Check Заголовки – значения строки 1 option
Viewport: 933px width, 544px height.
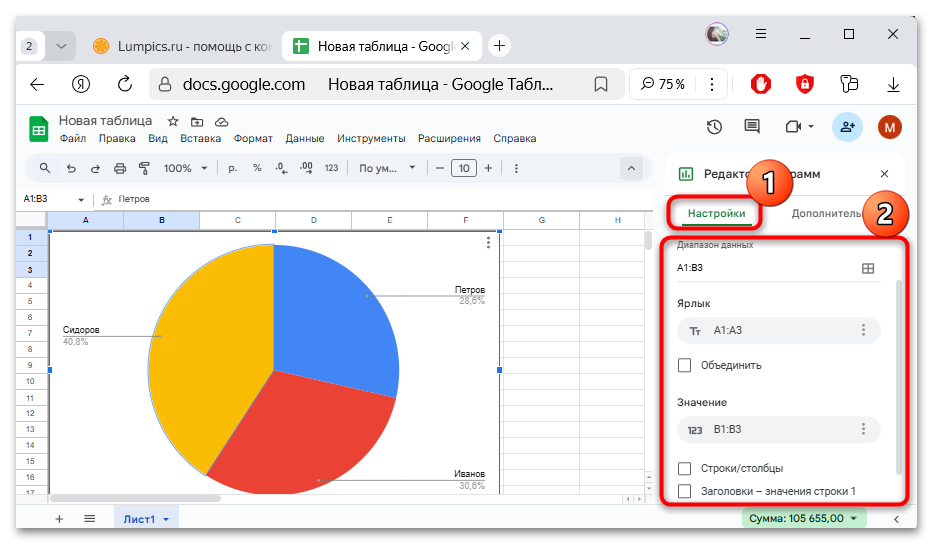click(685, 491)
